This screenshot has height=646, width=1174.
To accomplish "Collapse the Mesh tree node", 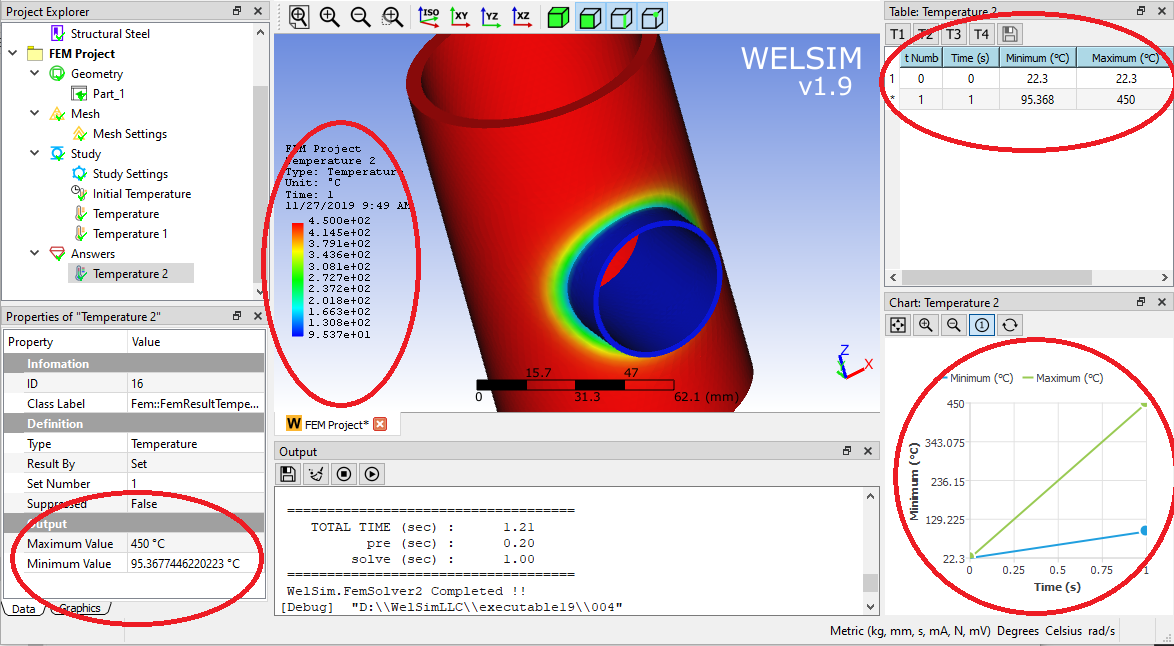I will click(34, 113).
